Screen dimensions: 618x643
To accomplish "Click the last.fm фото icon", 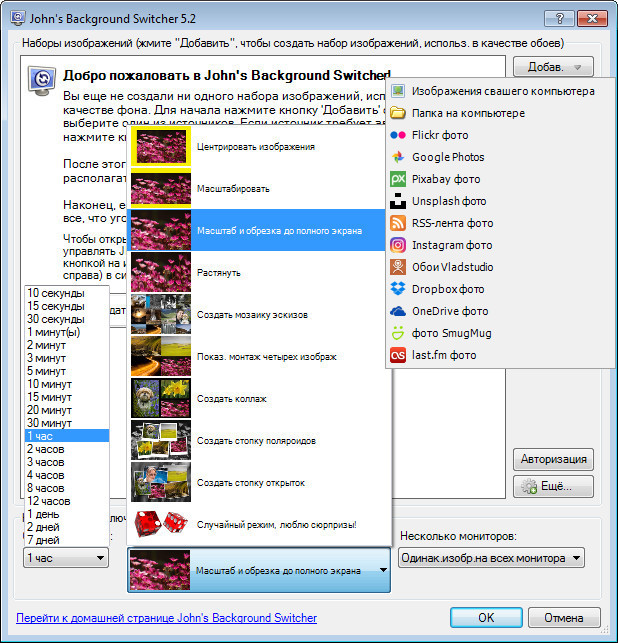I will pyautogui.click(x=398, y=355).
